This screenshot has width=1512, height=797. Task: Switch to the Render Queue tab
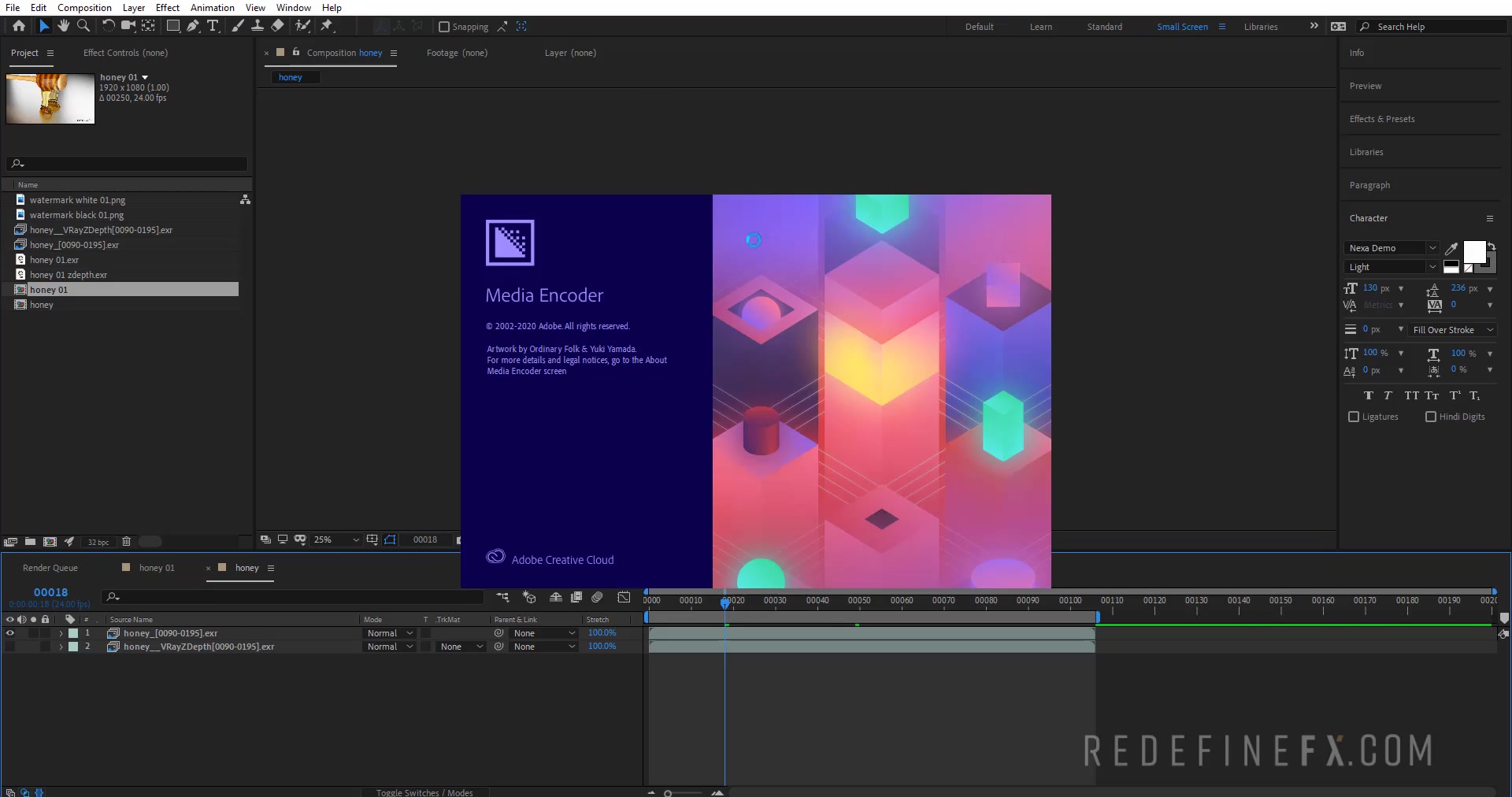coord(50,568)
